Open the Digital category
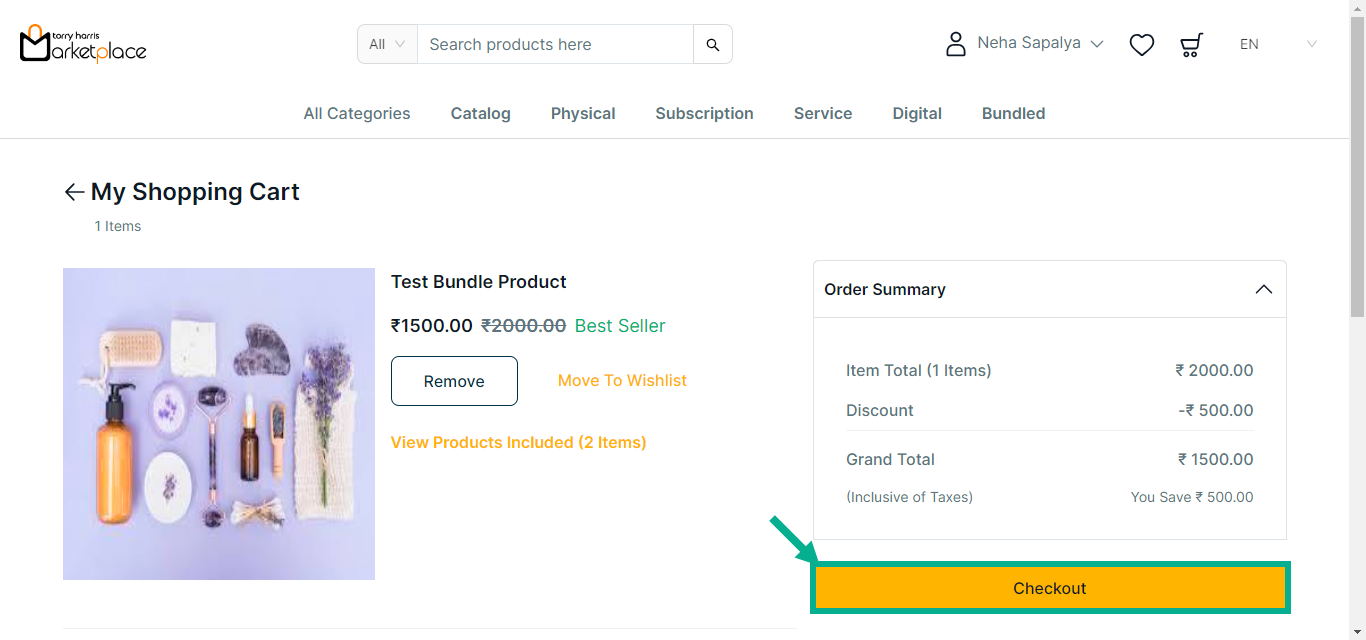 tap(917, 113)
